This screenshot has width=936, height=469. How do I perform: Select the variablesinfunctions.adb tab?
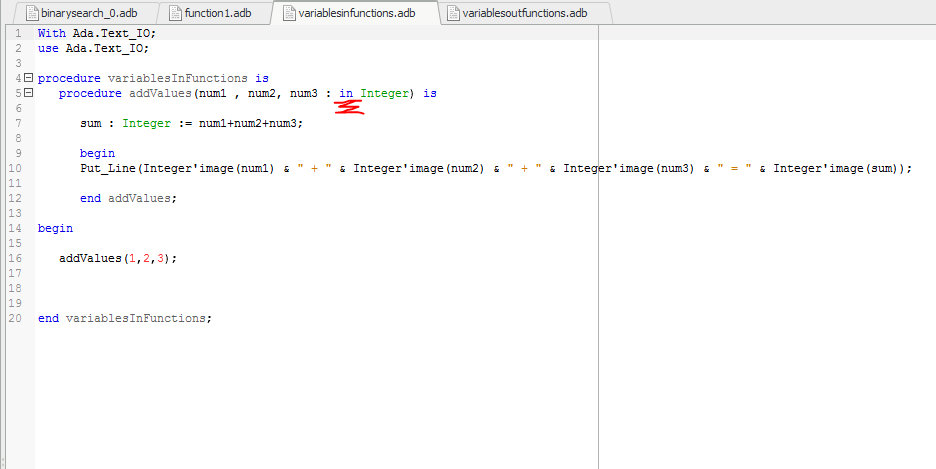(356, 13)
